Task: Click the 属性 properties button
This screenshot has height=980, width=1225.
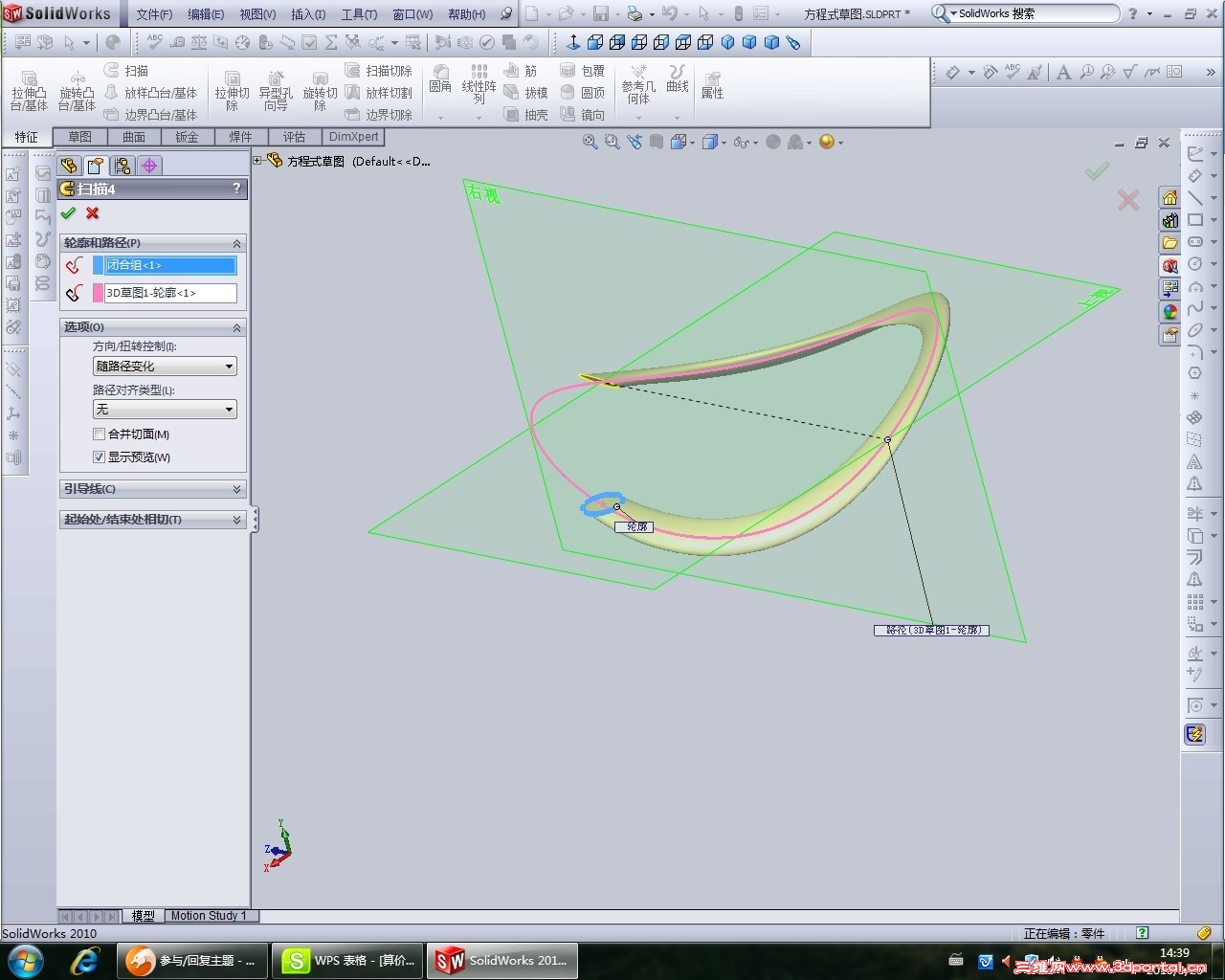Action: point(712,85)
